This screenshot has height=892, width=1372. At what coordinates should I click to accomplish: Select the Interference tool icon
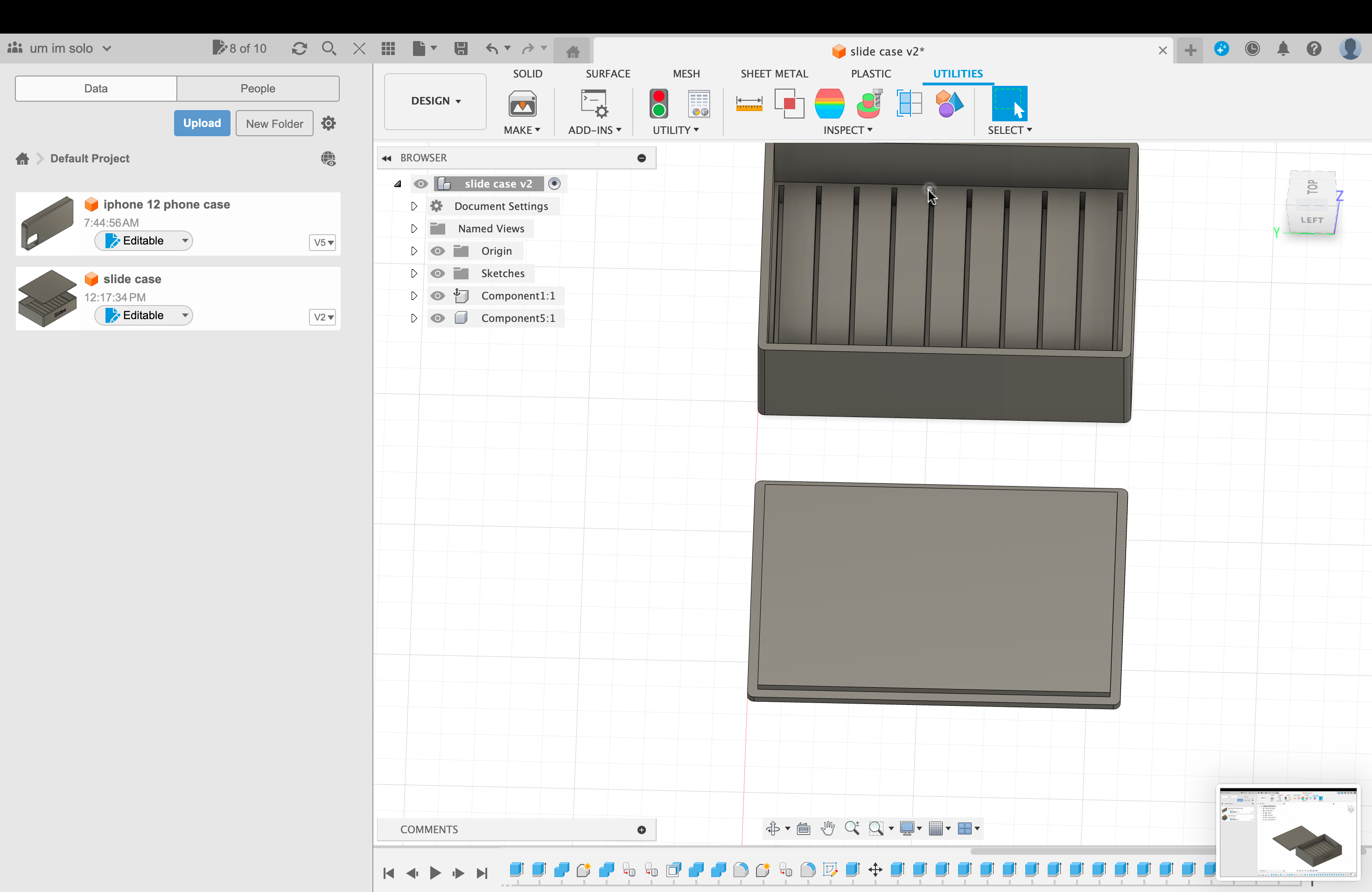tap(789, 104)
